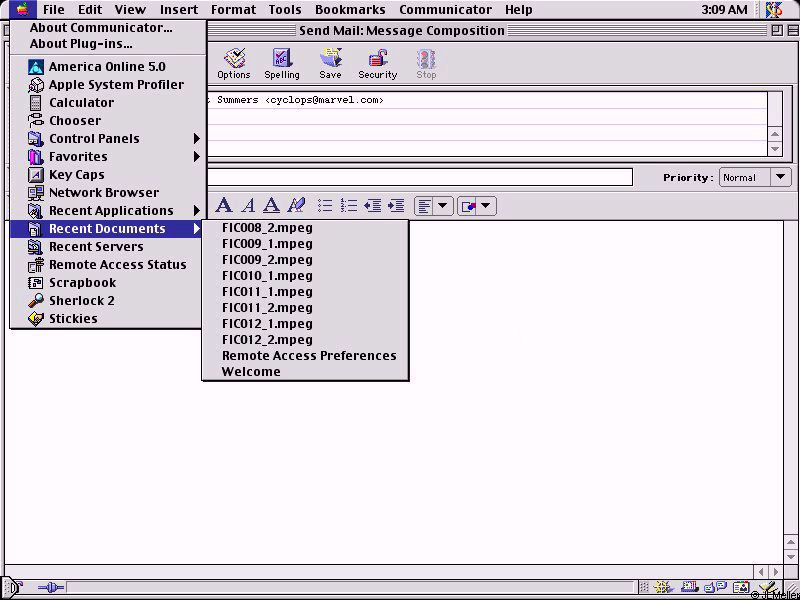The height and width of the screenshot is (600, 800).
Task: Open the Insert menu
Action: (x=179, y=9)
